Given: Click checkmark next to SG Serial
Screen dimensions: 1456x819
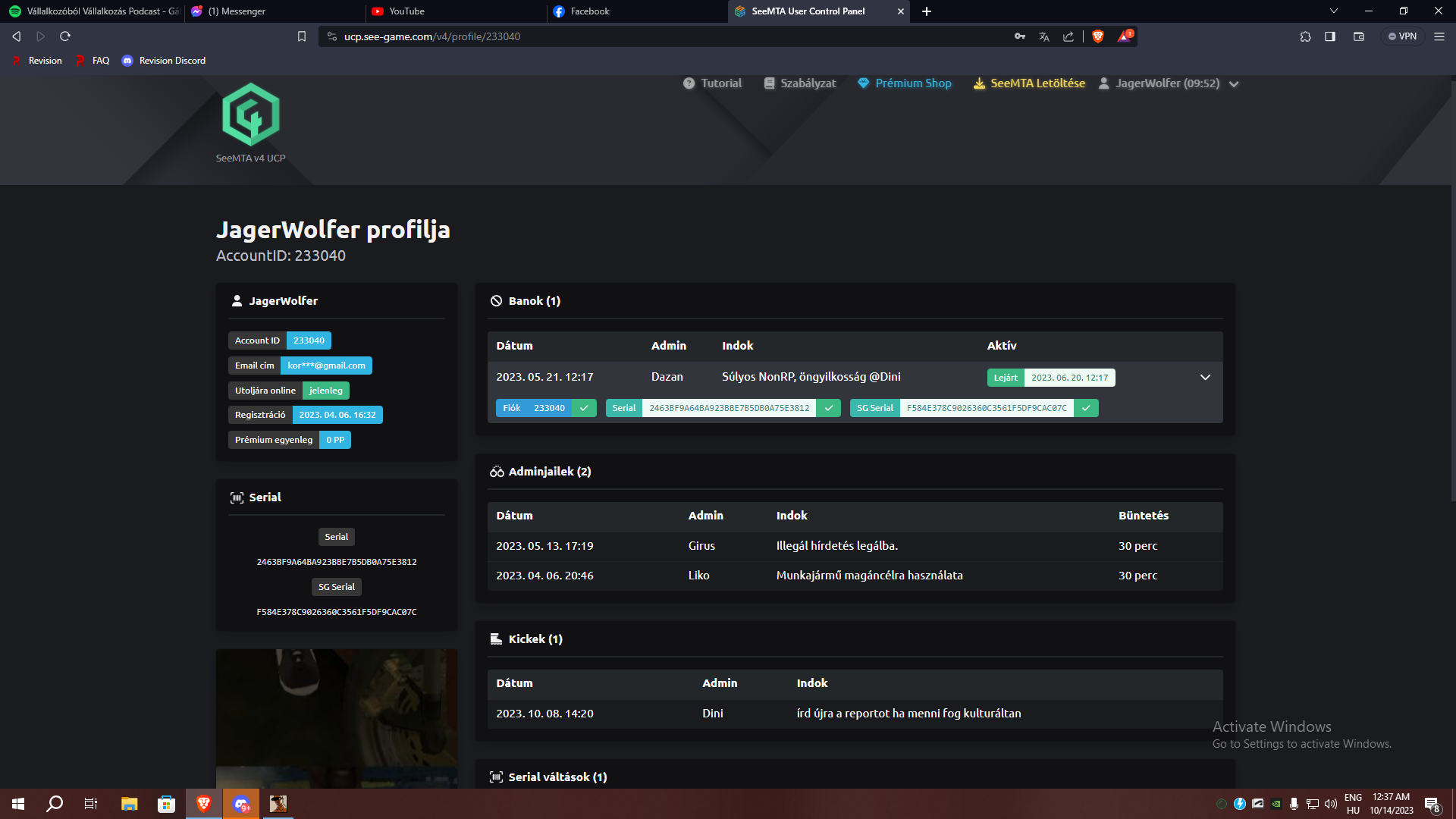Looking at the screenshot, I should point(1086,408).
